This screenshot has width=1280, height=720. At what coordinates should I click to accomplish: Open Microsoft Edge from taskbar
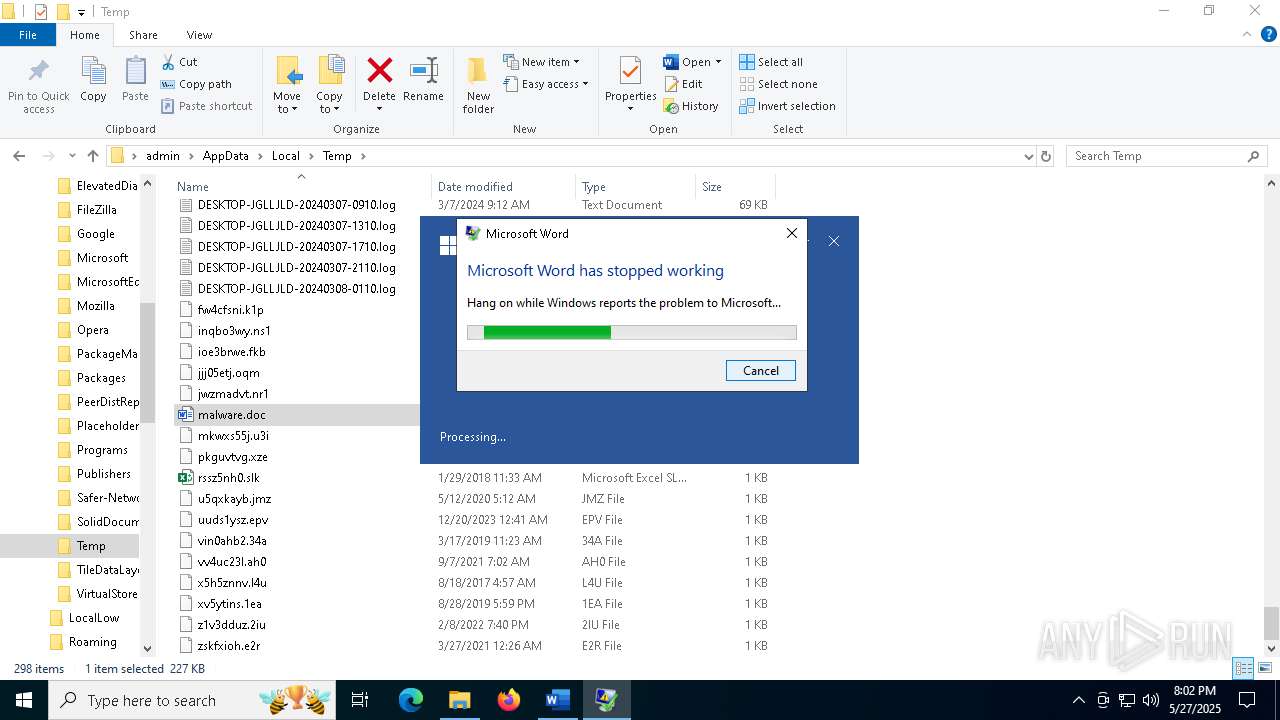411,700
